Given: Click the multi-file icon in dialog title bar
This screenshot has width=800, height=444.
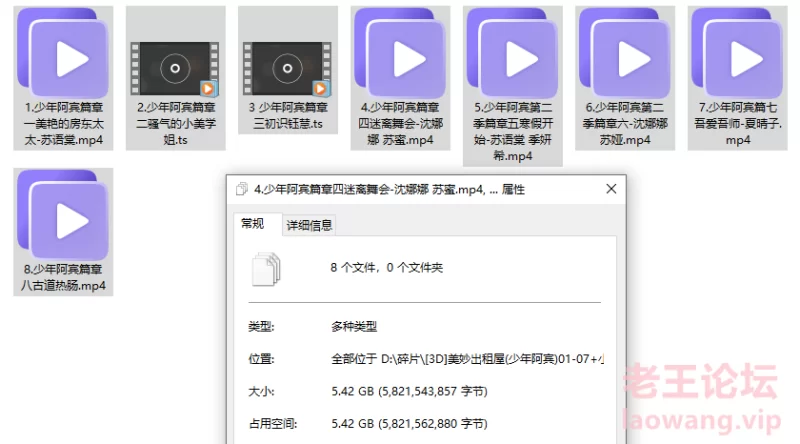Looking at the screenshot, I should click(242, 189).
